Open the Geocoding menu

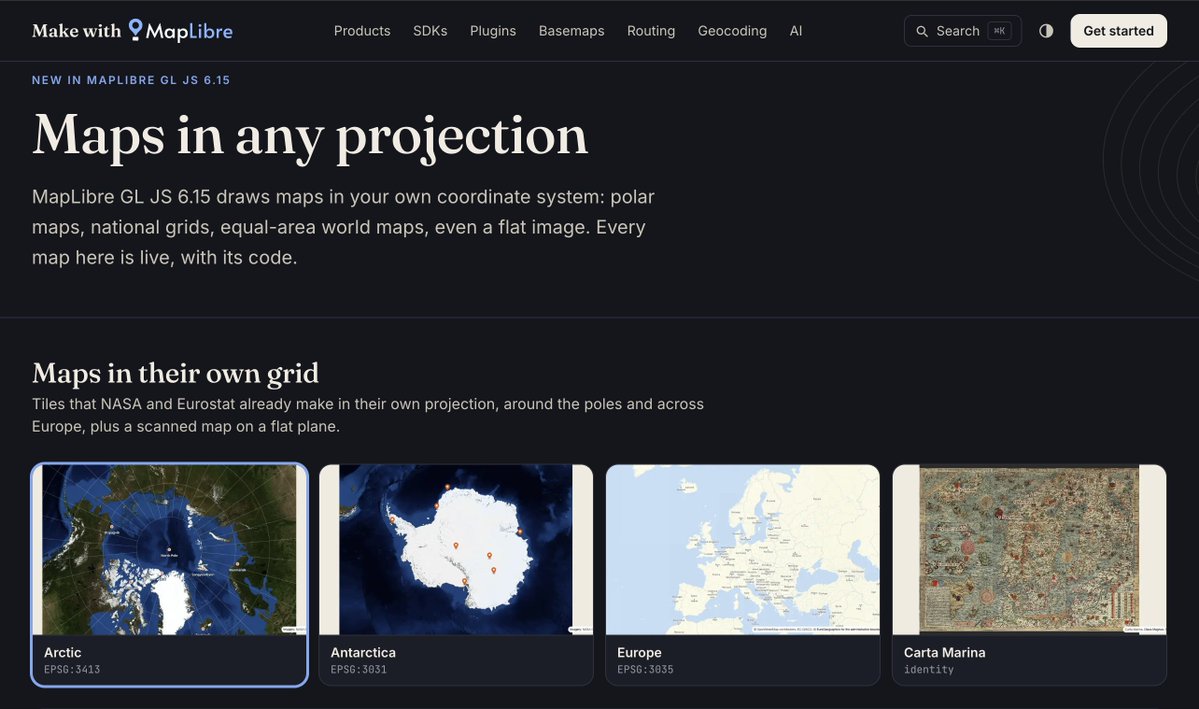[x=732, y=31]
